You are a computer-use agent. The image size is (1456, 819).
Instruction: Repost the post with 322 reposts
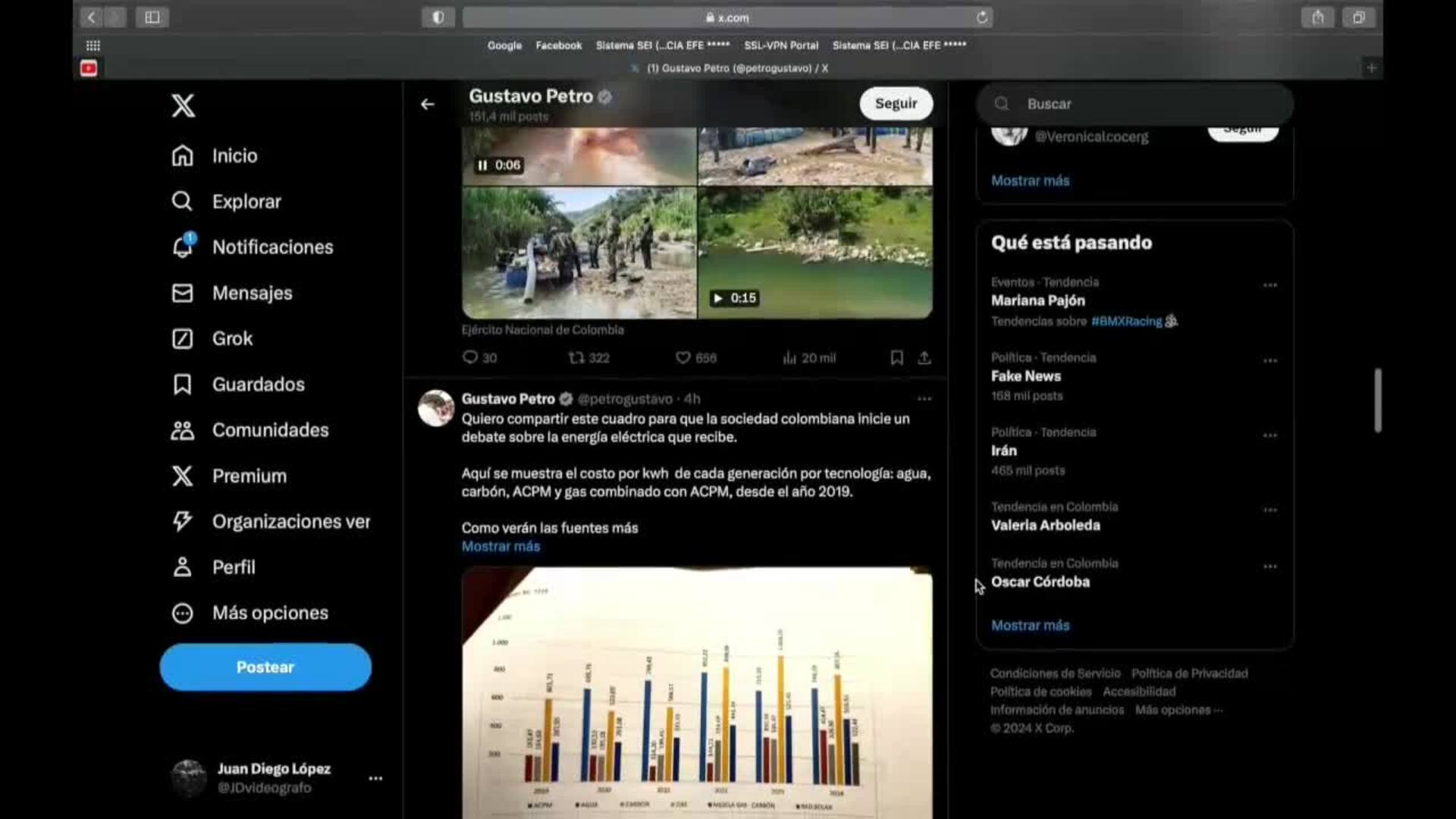click(577, 358)
